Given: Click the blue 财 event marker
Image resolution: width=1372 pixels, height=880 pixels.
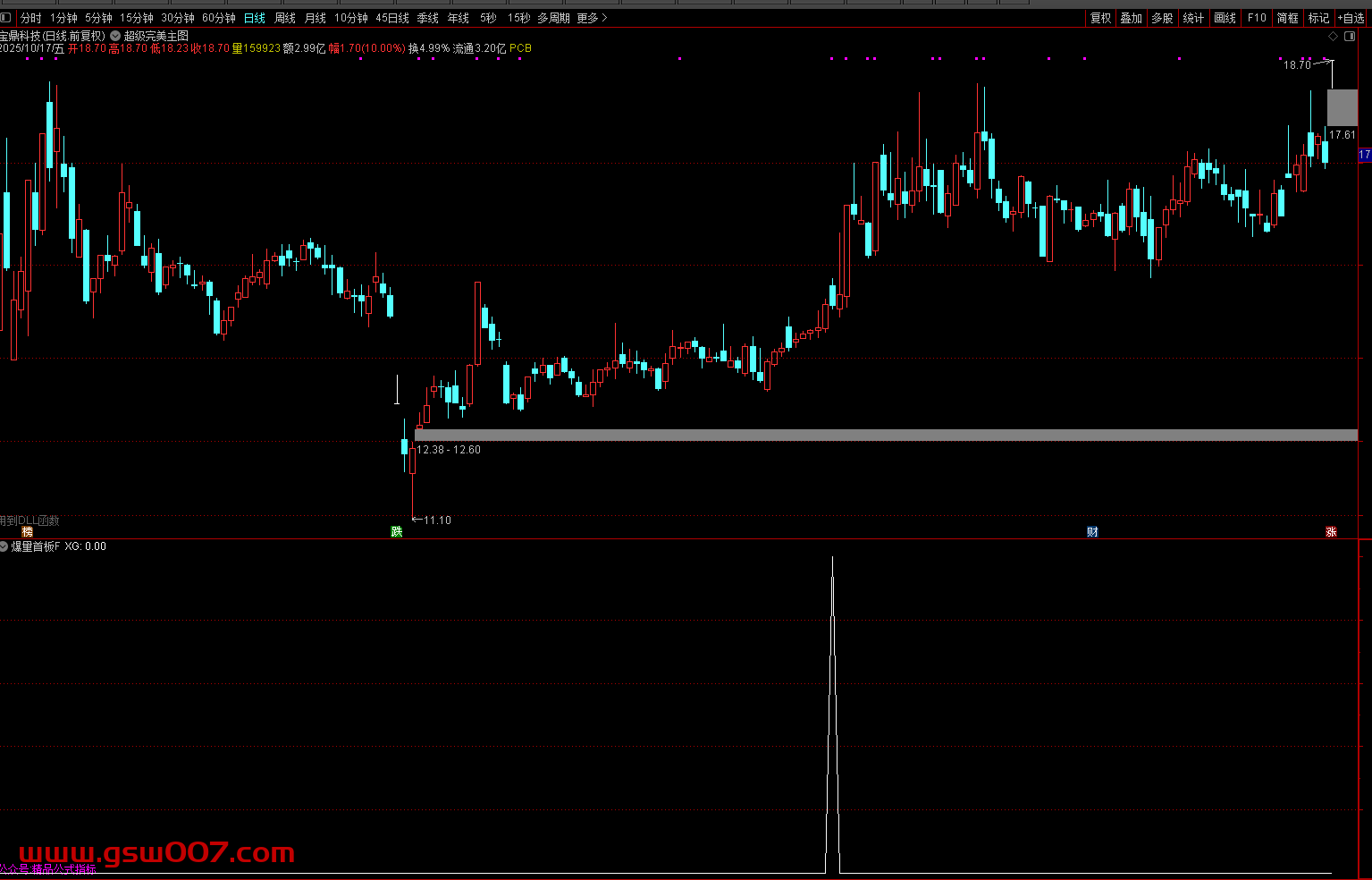Looking at the screenshot, I should click(x=1092, y=531).
